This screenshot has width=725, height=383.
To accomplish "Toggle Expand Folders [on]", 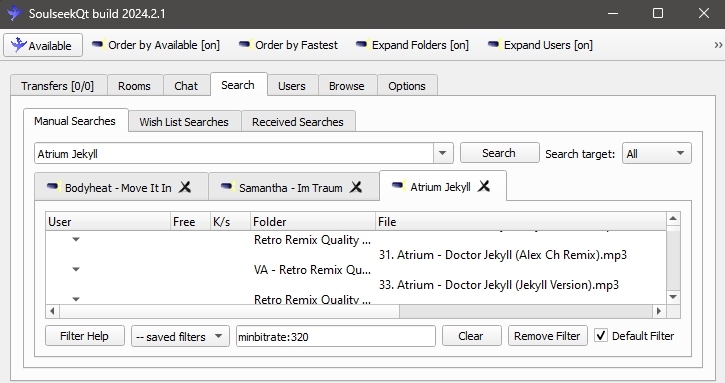I will [412, 45].
